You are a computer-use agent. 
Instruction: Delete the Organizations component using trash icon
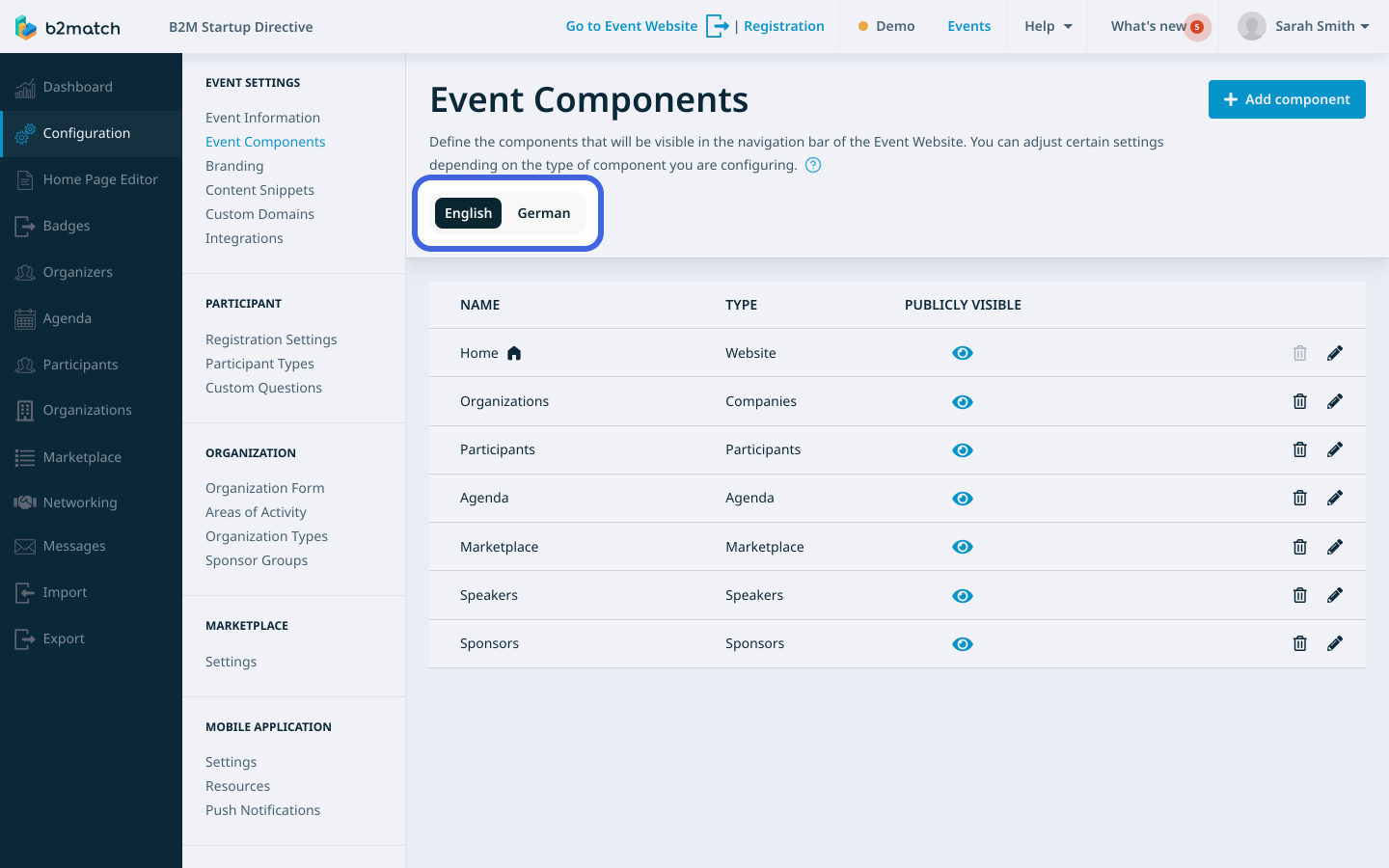click(1299, 401)
